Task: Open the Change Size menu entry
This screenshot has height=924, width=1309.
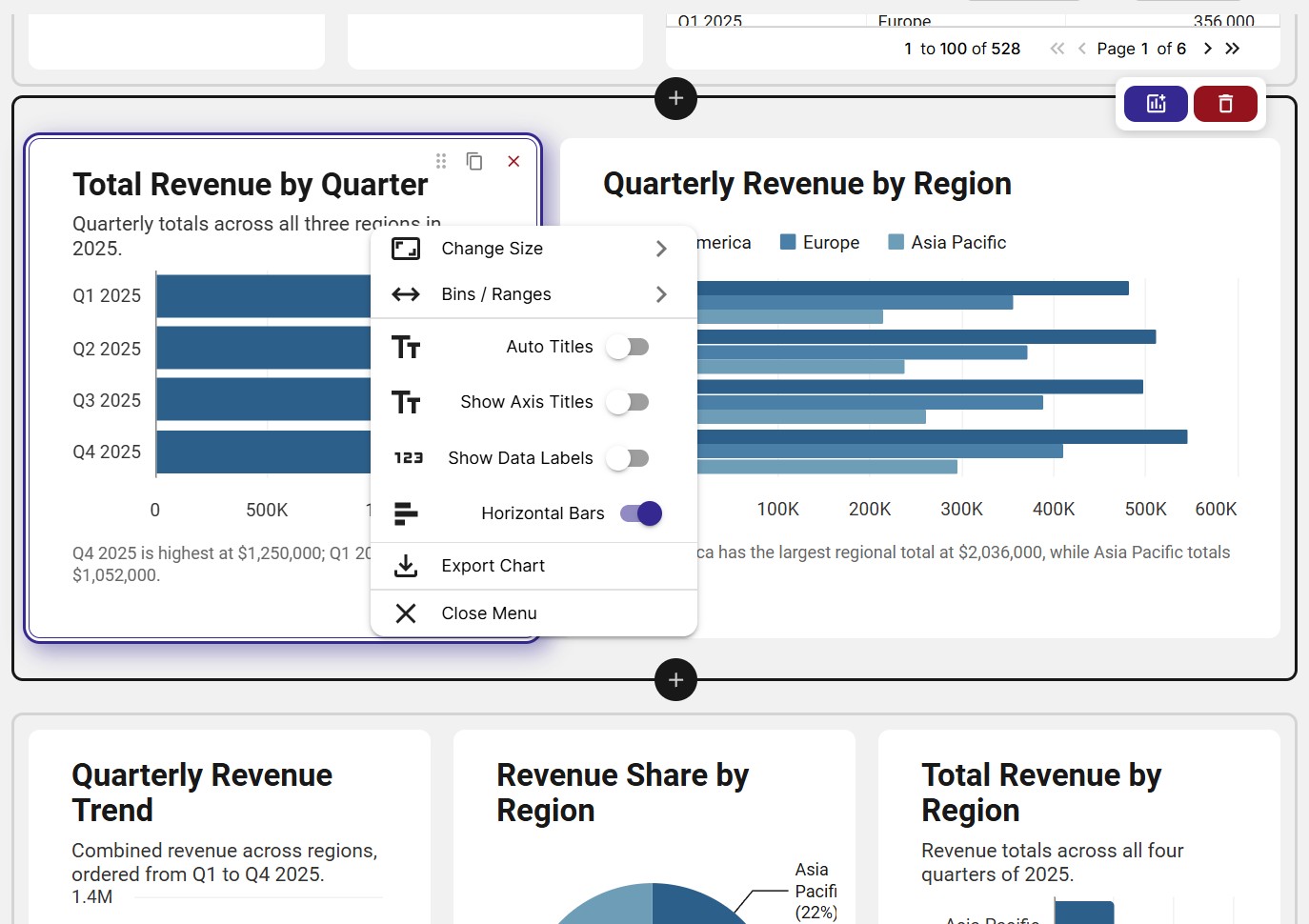Action: click(x=534, y=249)
